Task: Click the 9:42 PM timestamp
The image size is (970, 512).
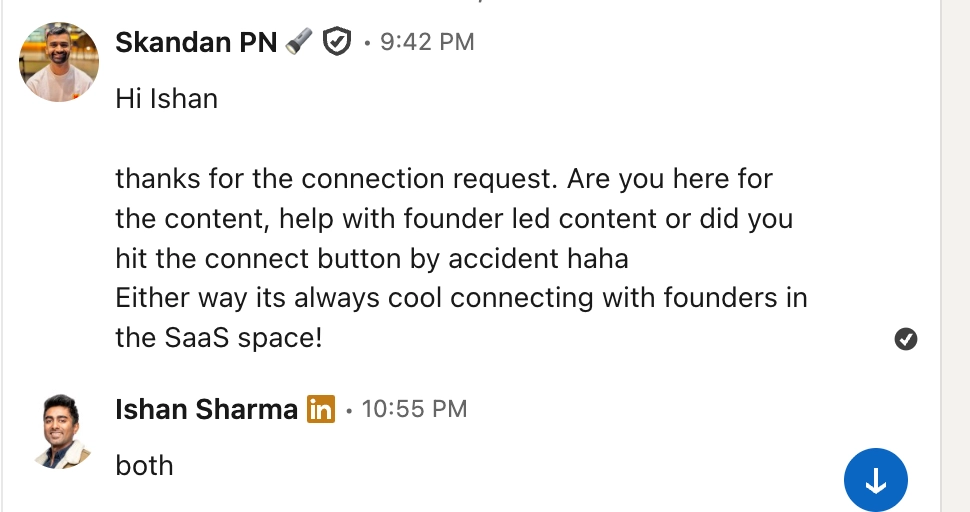Action: point(427,42)
